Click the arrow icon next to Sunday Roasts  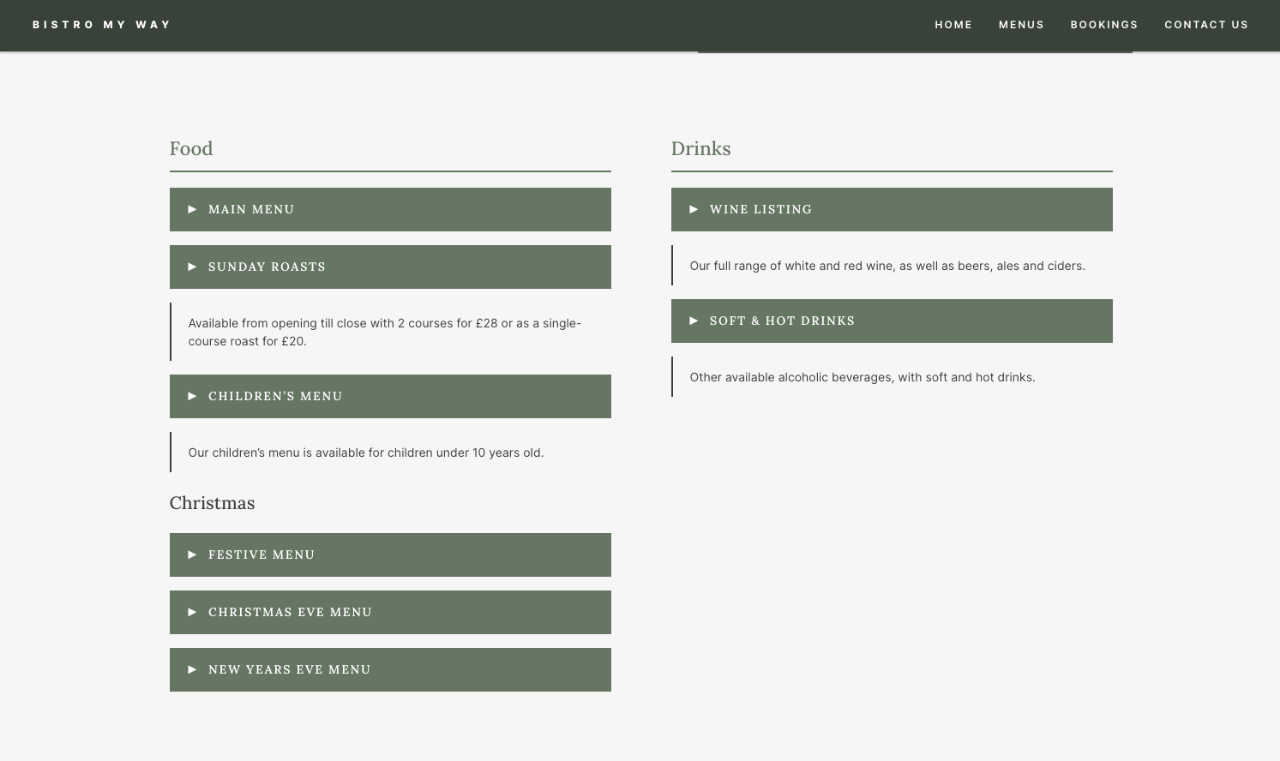click(192, 267)
